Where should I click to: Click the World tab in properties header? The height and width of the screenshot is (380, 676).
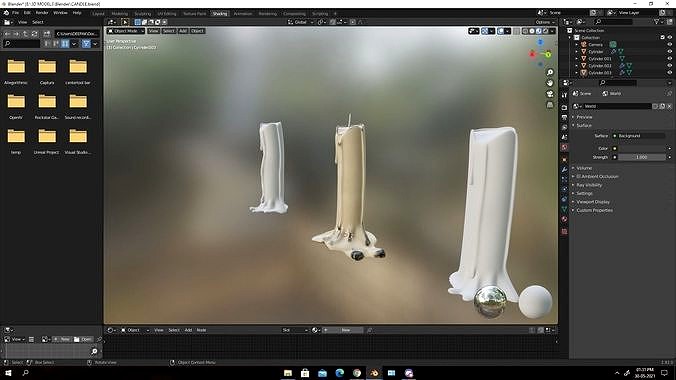click(612, 94)
